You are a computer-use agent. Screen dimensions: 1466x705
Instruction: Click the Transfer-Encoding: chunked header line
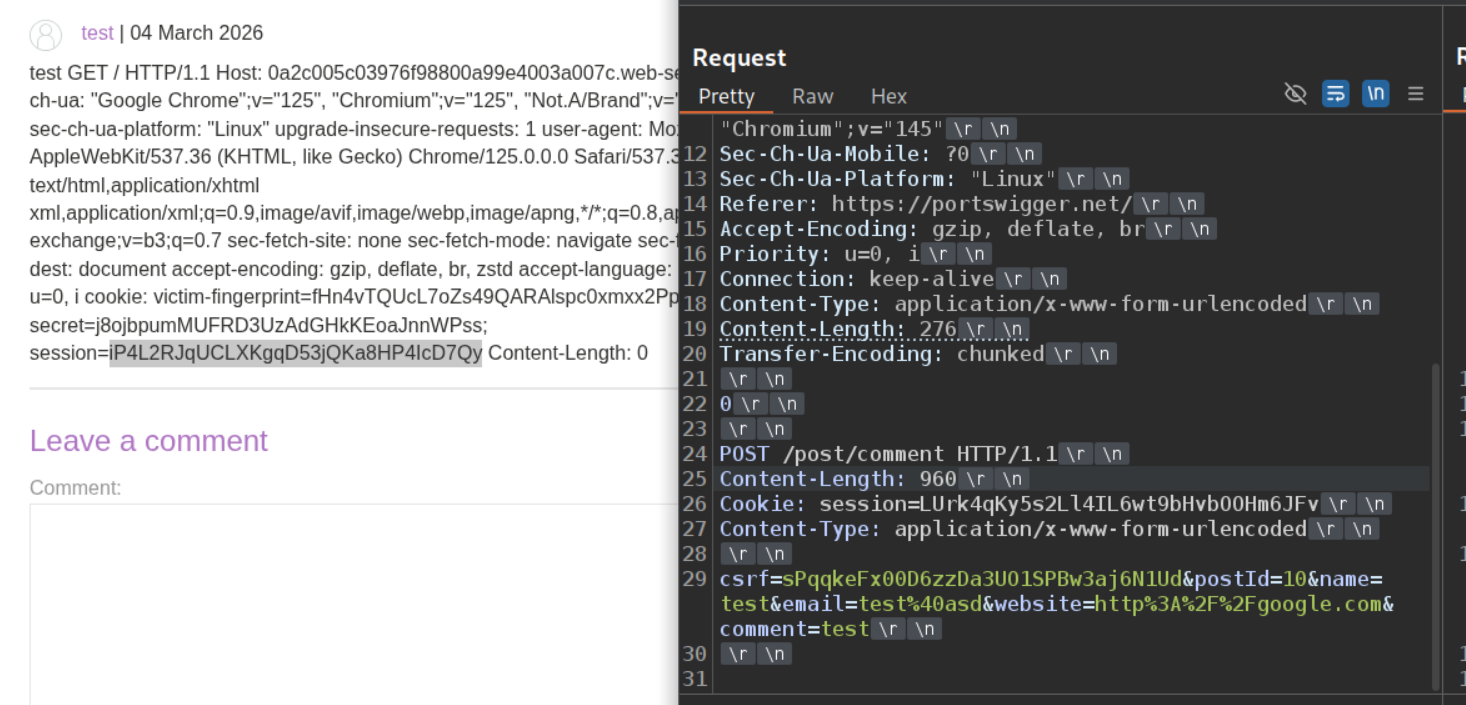(x=881, y=354)
